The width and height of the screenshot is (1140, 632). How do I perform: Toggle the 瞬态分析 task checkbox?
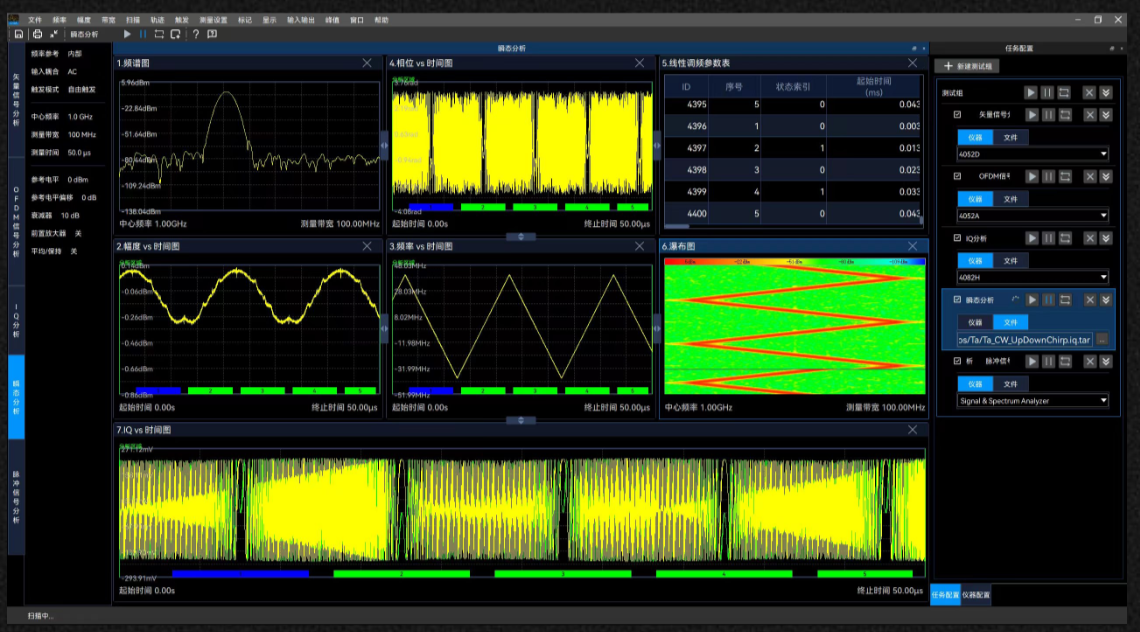coord(957,299)
